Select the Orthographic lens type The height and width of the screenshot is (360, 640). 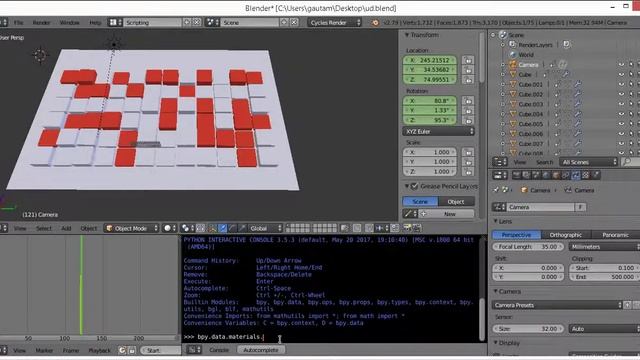pos(565,235)
